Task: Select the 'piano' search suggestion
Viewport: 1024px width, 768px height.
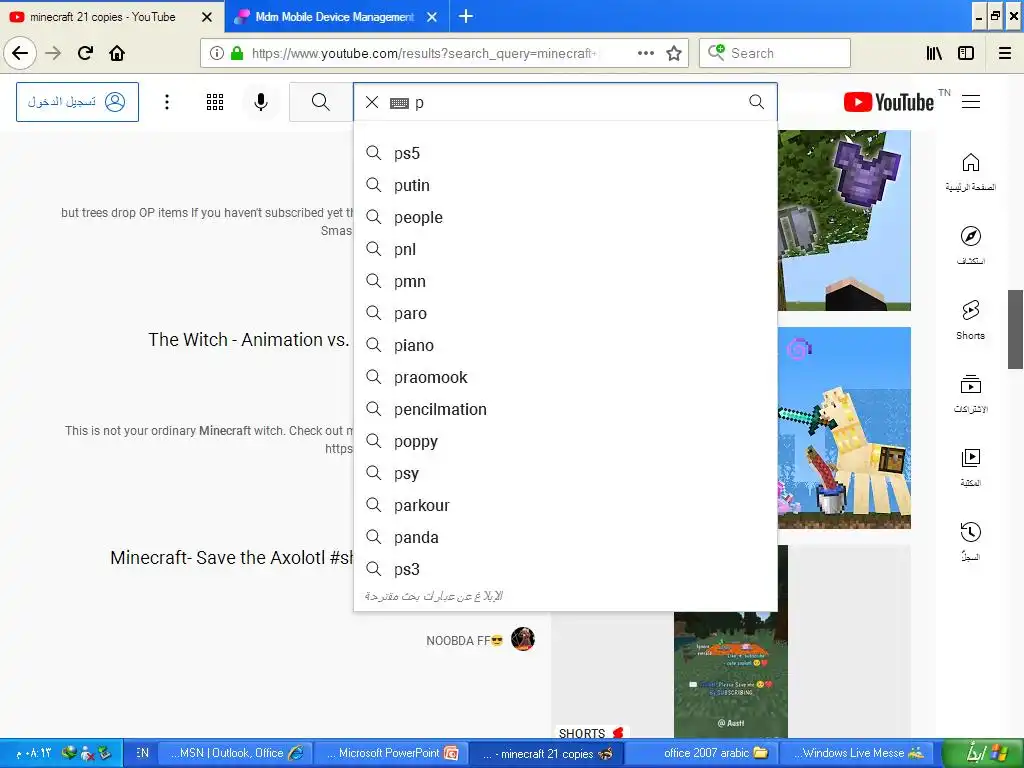Action: pos(565,345)
